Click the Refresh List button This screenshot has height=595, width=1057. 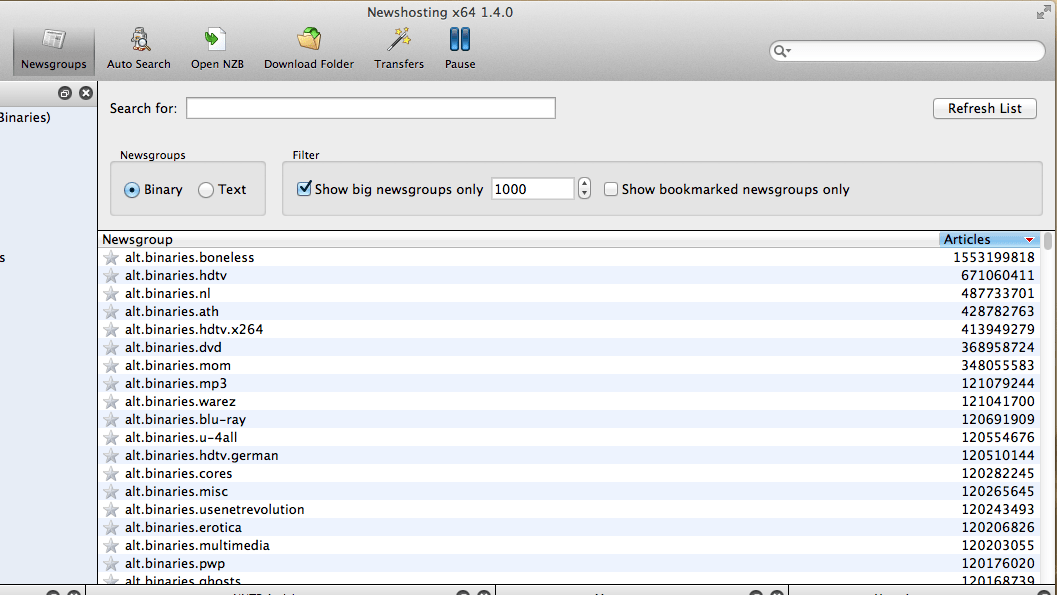point(985,108)
